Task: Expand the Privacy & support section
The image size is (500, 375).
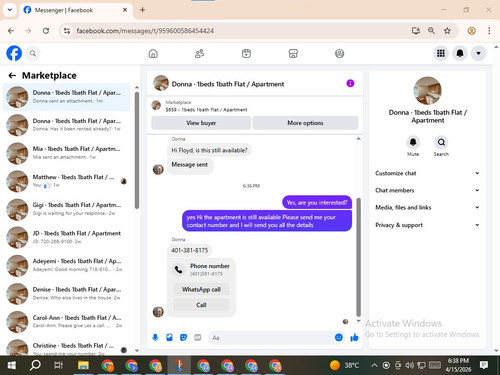Action: coord(427,225)
